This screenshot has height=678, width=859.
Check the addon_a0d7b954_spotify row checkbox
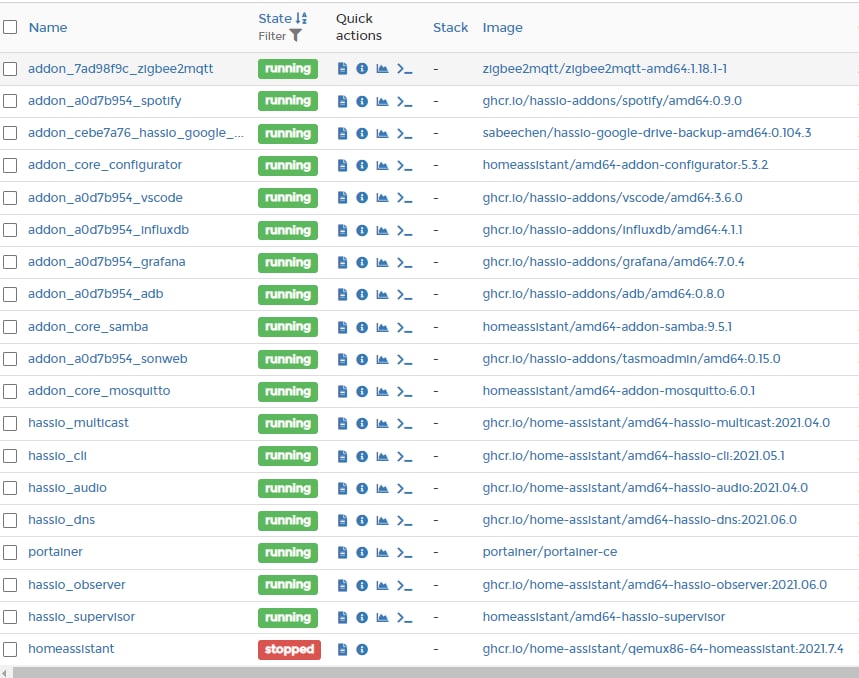pyautogui.click(x=10, y=101)
